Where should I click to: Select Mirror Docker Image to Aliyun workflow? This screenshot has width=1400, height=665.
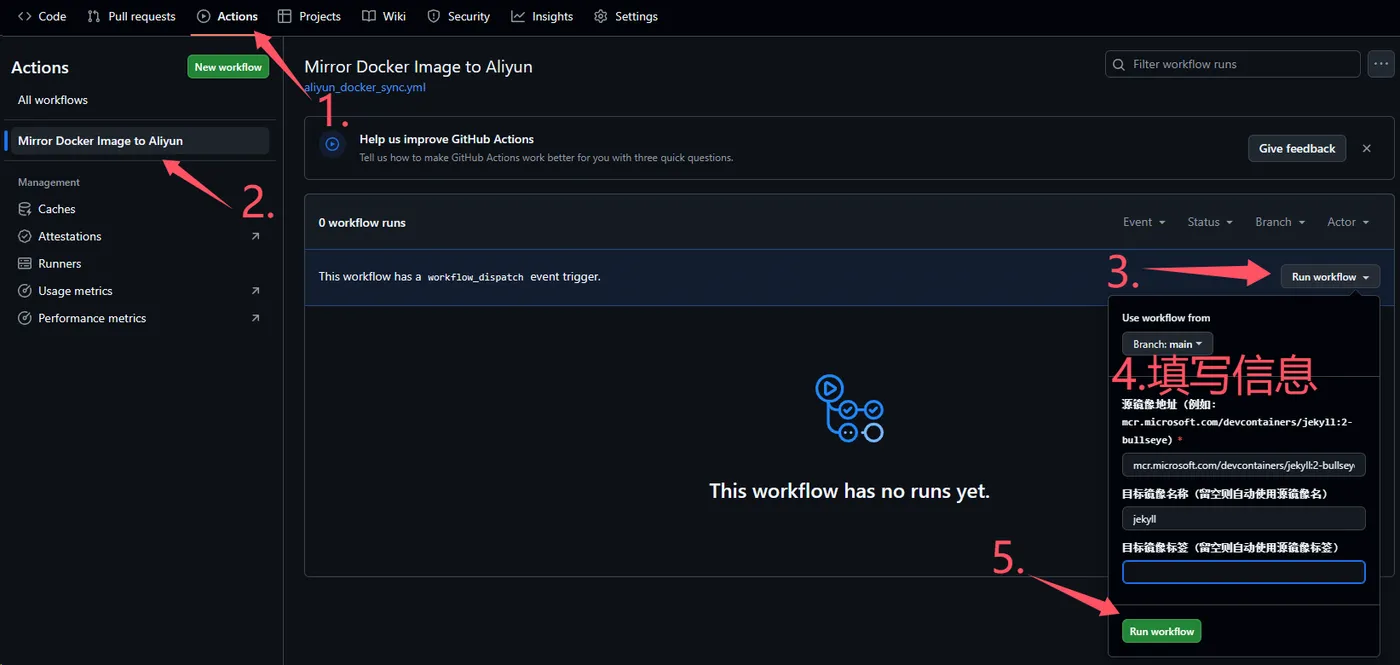click(x=138, y=141)
